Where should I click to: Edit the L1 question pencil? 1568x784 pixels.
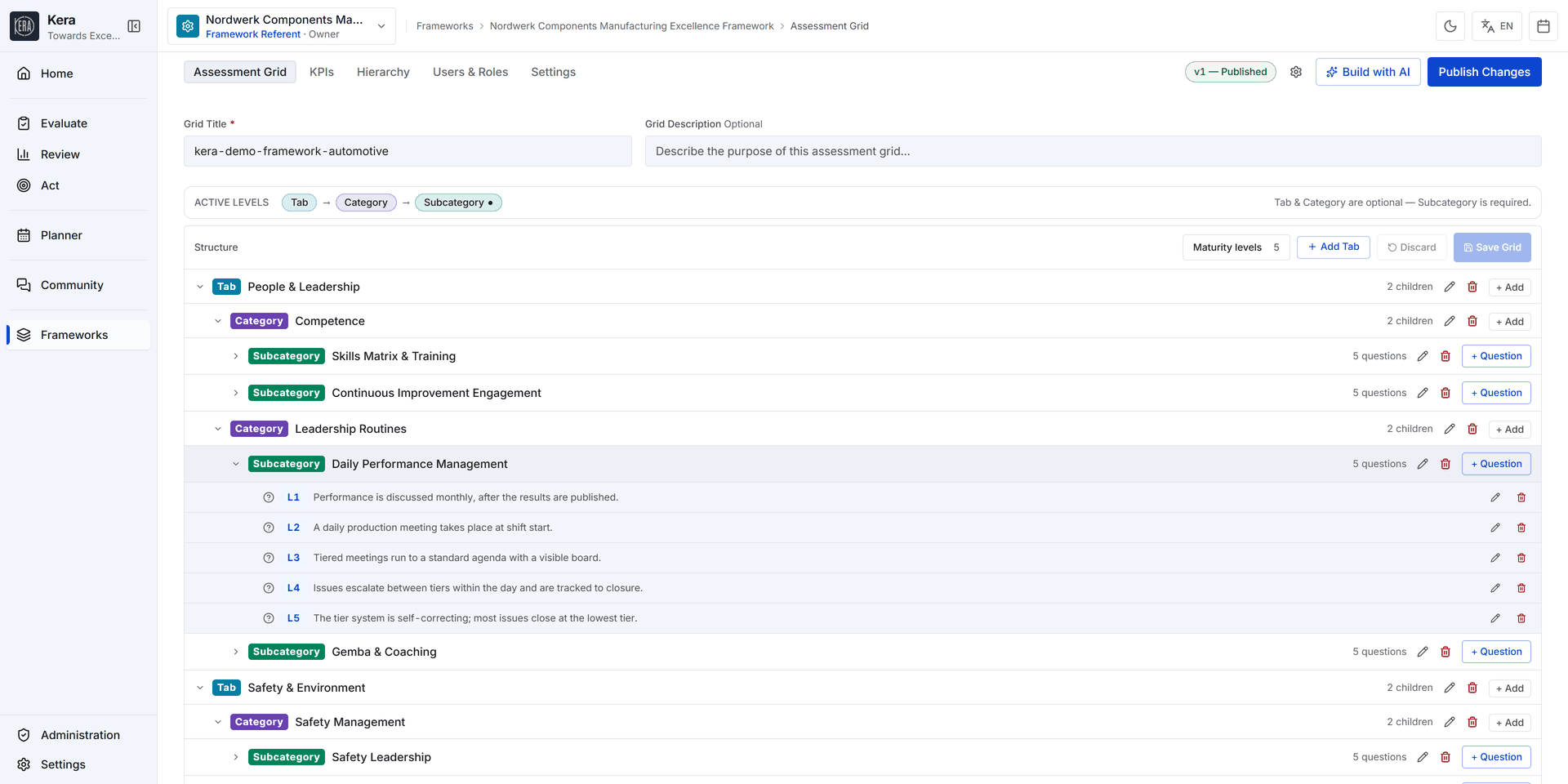[x=1495, y=497]
